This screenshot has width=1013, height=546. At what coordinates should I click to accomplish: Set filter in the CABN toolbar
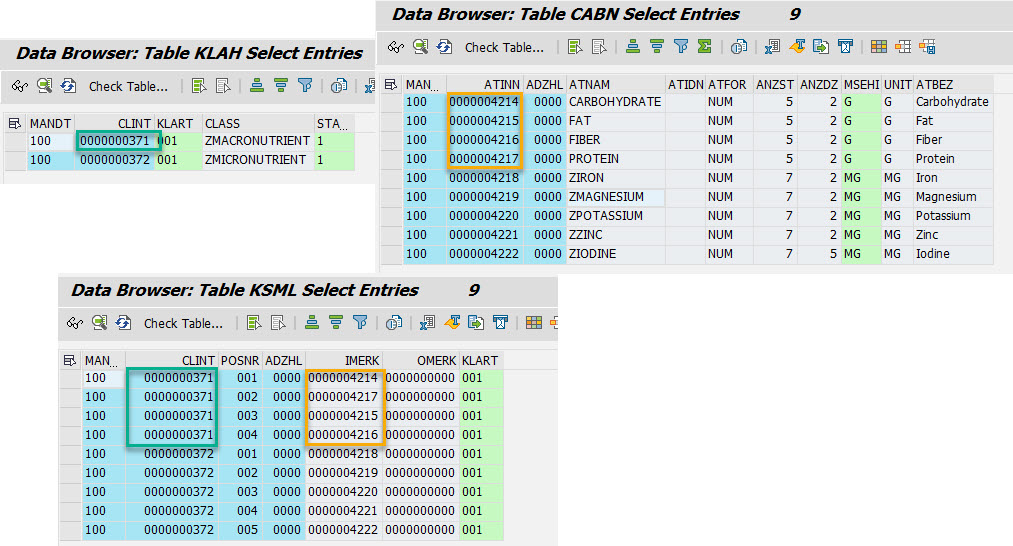coord(681,47)
